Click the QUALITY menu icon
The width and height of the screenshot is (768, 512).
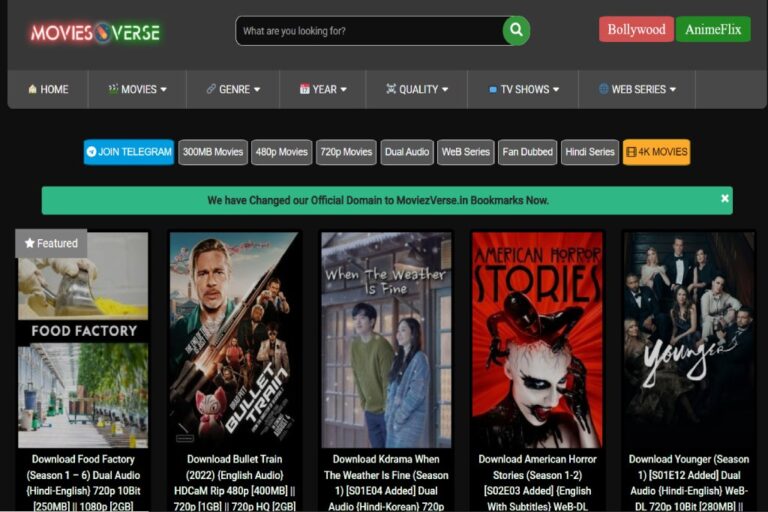point(391,89)
